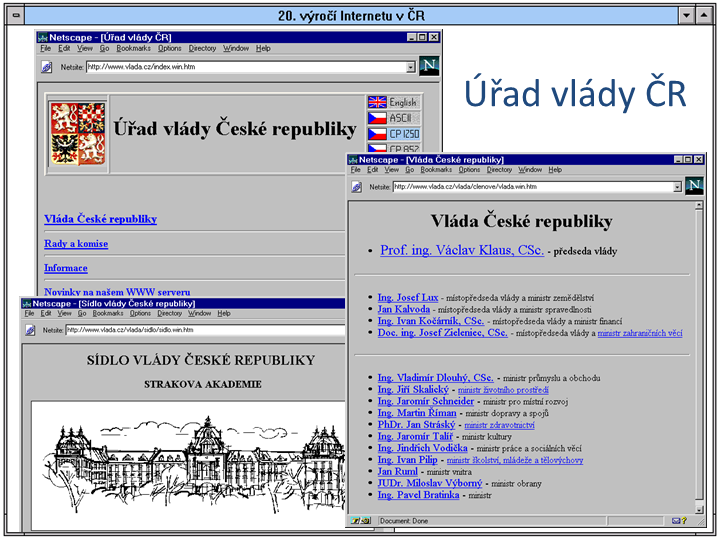The height and width of the screenshot is (540, 720).
Task: Click the location link icon beside index.win.htm address
Action: 46,67
